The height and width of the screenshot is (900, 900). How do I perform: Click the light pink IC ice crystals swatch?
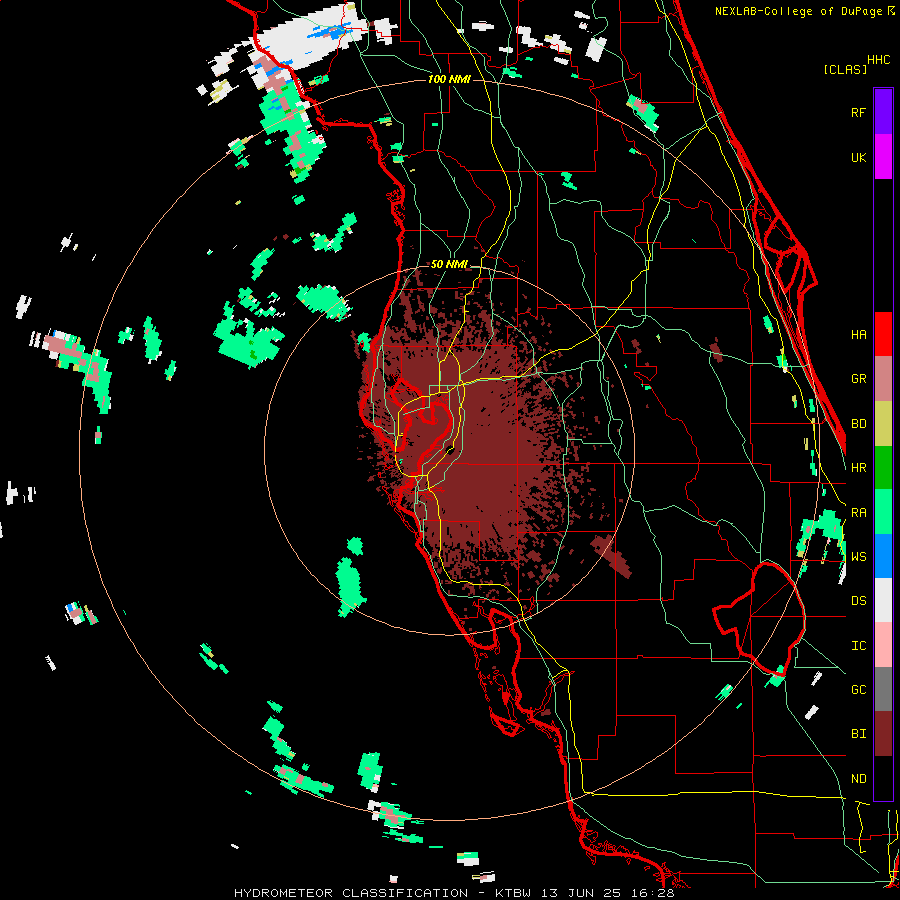pos(883,645)
